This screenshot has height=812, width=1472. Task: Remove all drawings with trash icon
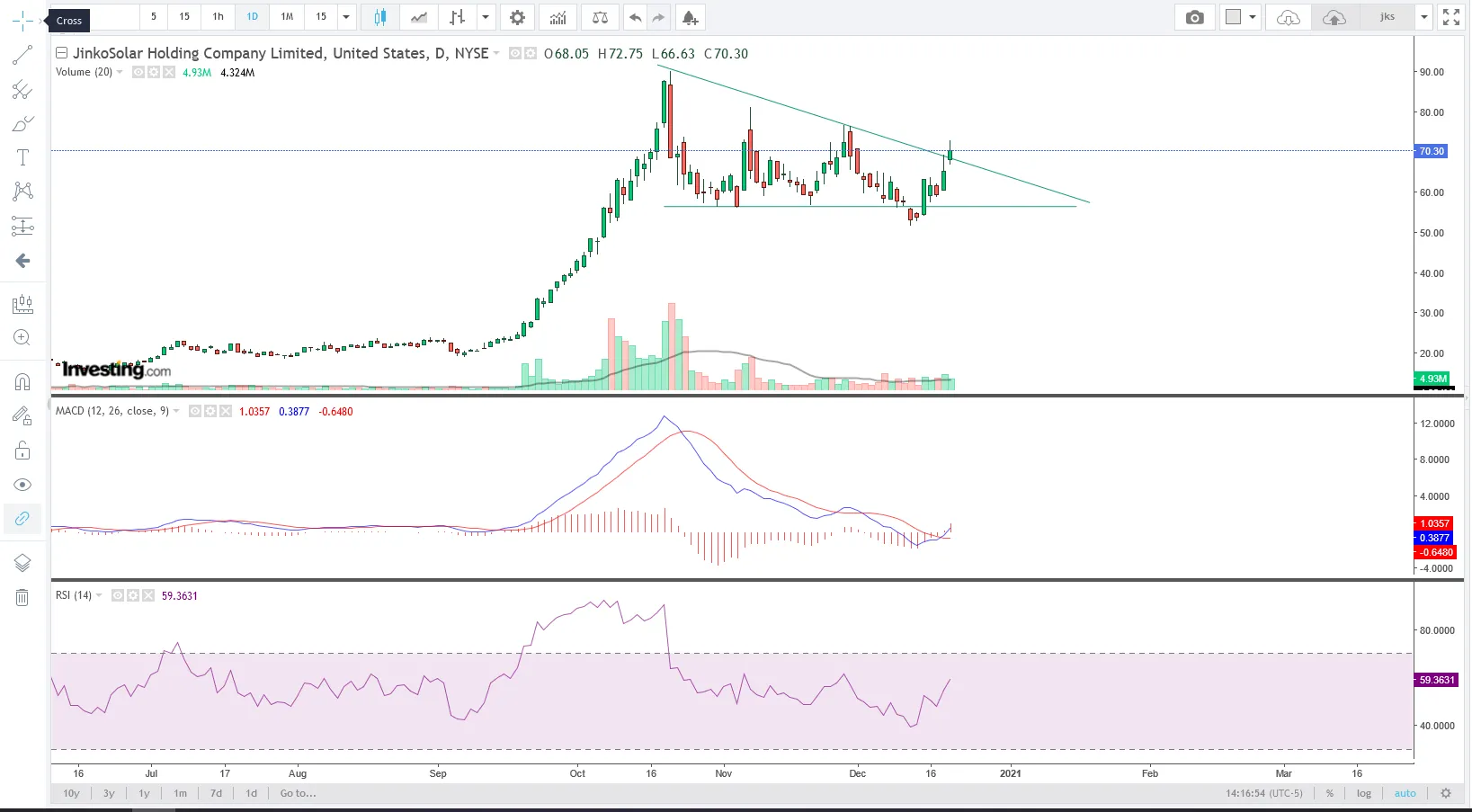[x=22, y=597]
